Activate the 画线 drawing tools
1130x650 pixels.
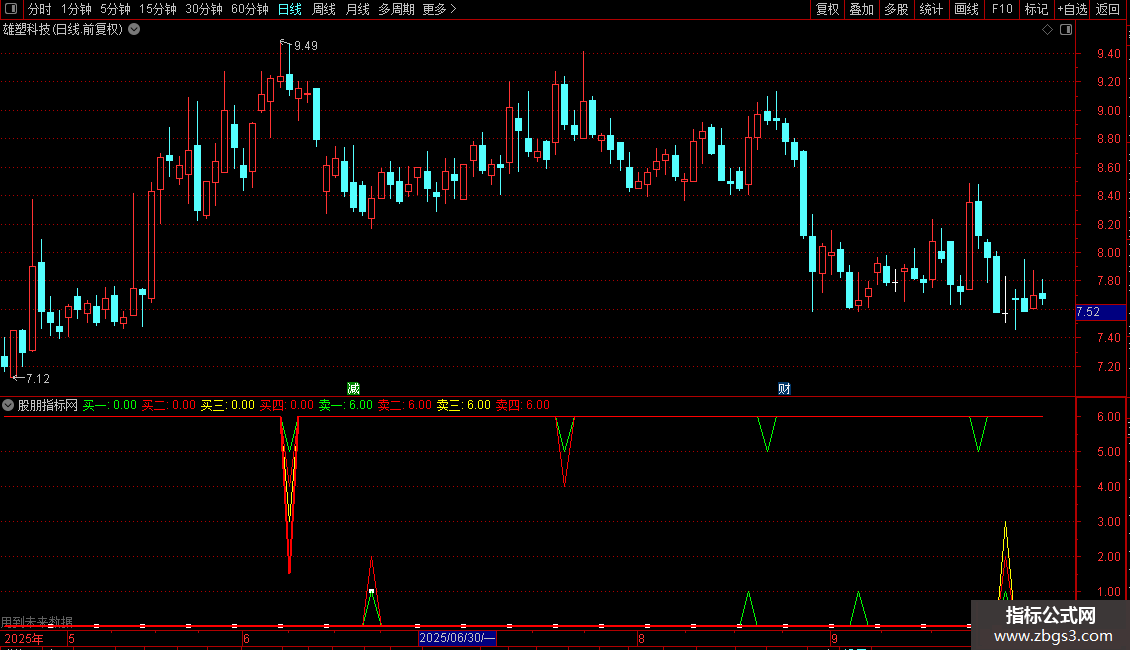(x=966, y=9)
